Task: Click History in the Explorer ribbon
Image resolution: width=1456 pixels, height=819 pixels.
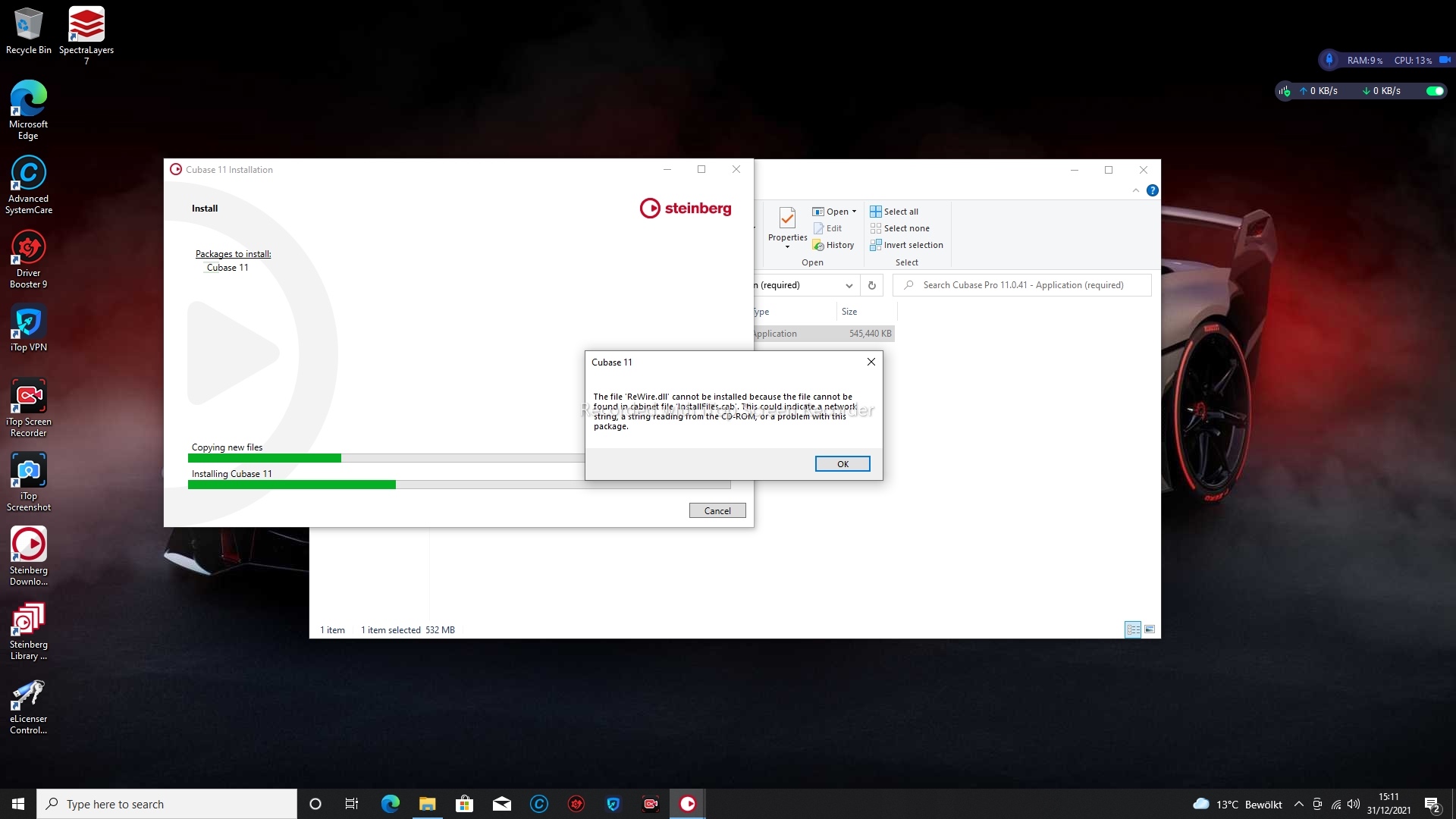Action: coord(833,245)
